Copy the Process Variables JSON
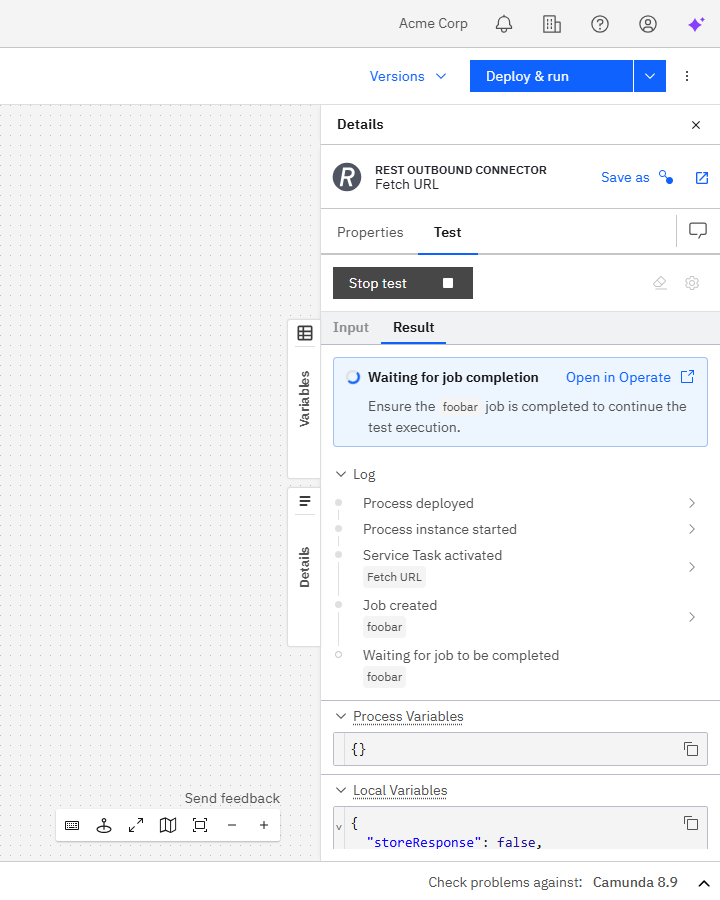720x900 pixels. pyautogui.click(x=691, y=748)
